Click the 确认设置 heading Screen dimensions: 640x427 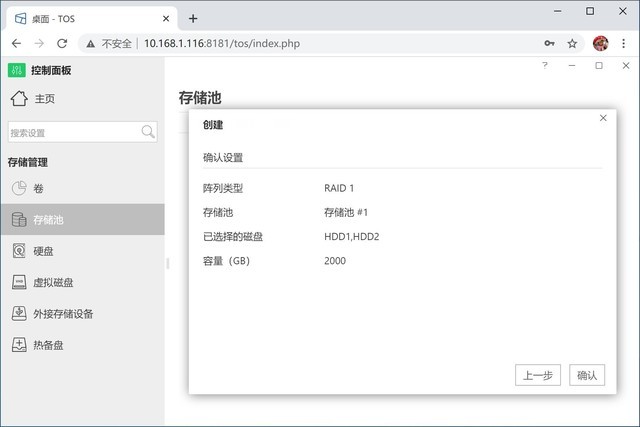click(223, 158)
